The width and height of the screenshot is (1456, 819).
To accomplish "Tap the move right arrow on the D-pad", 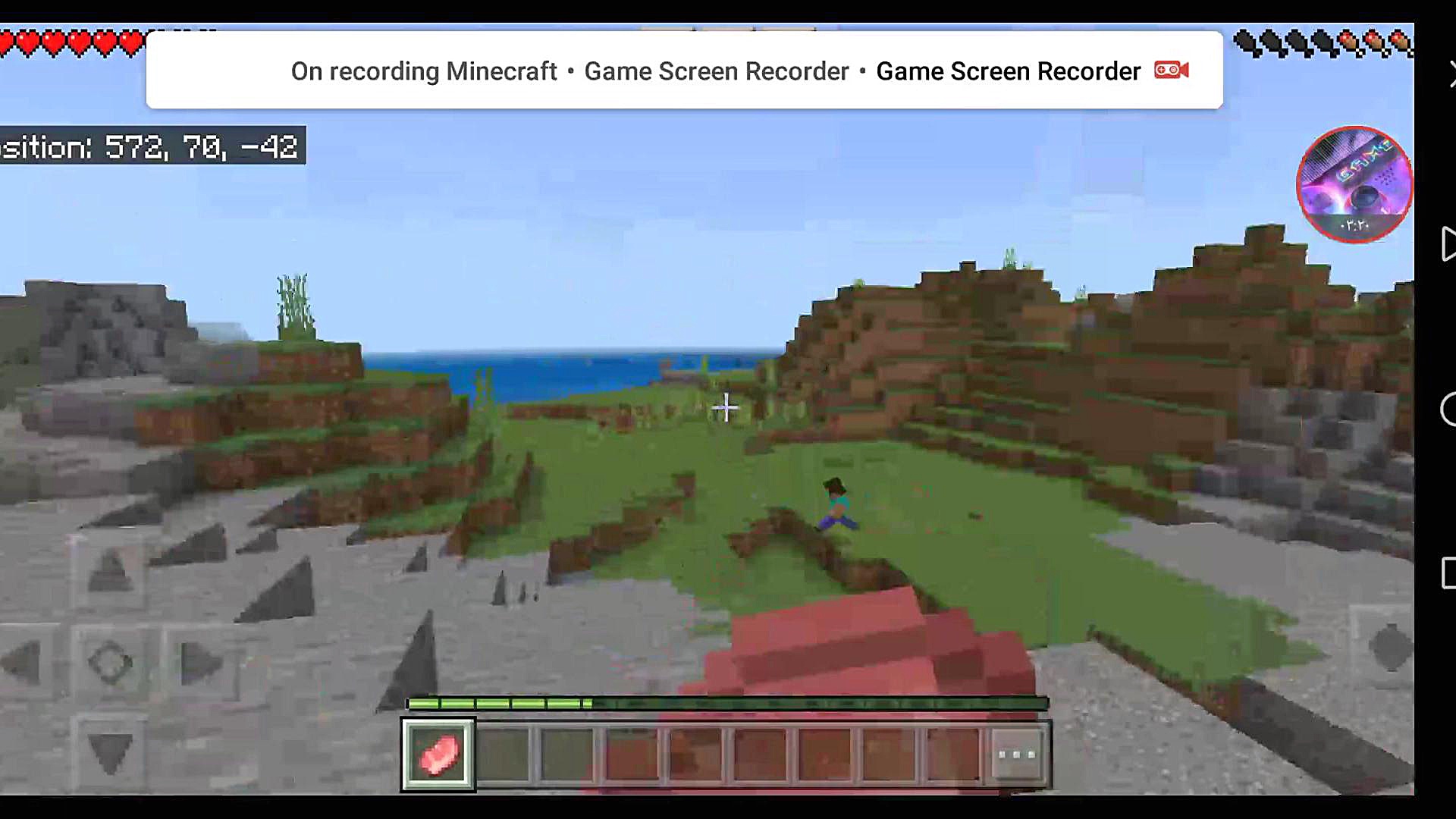I will tap(200, 664).
